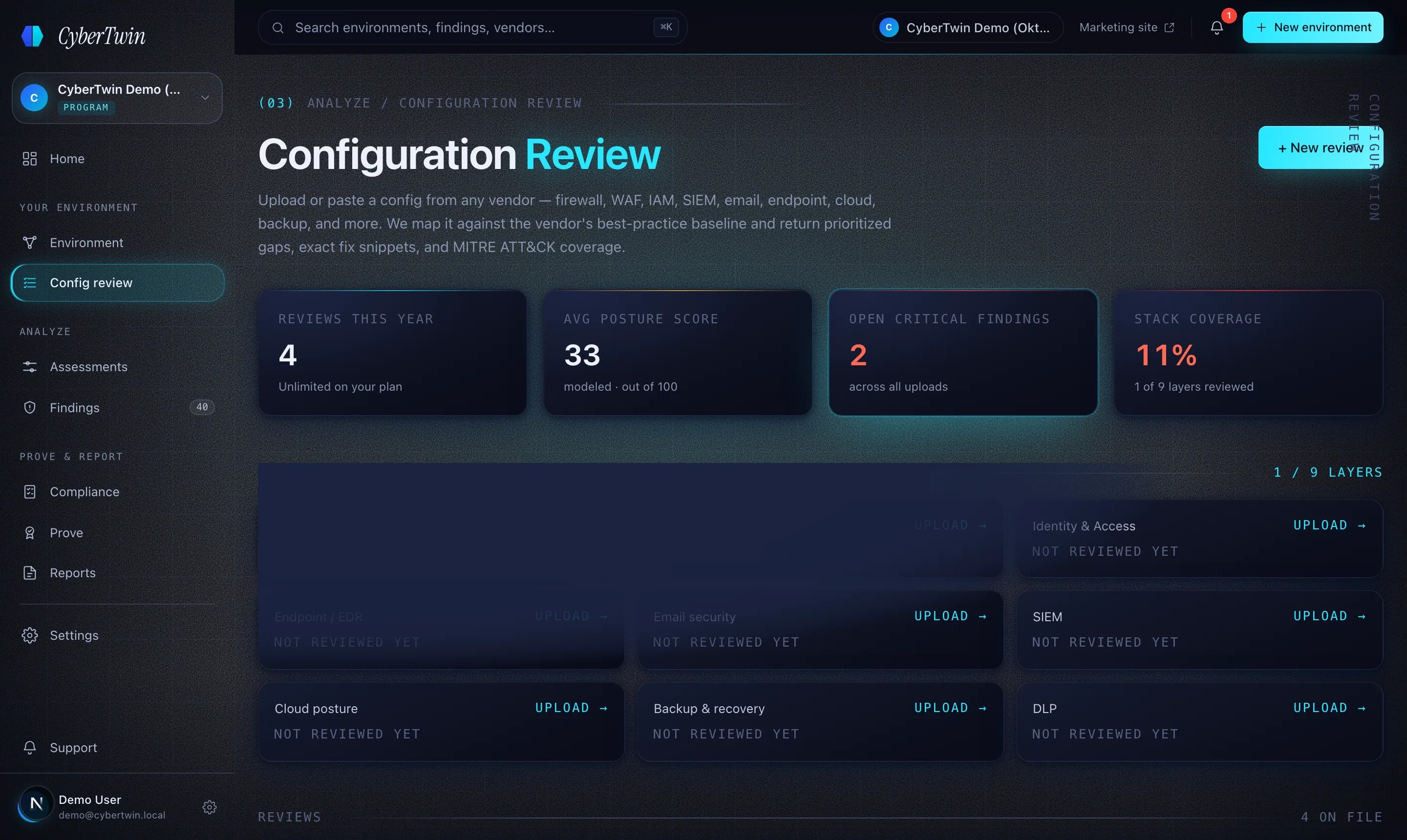Click the Reports document icon
This screenshot has height=840, width=1407.
coord(29,573)
